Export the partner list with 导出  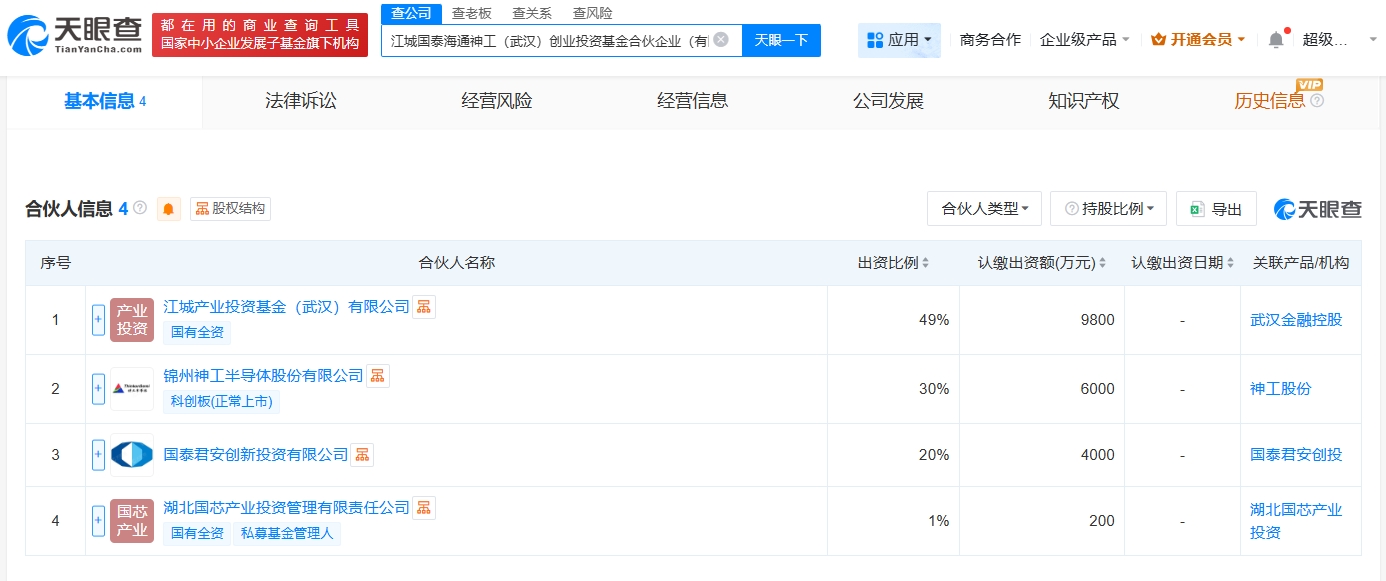(x=1216, y=209)
